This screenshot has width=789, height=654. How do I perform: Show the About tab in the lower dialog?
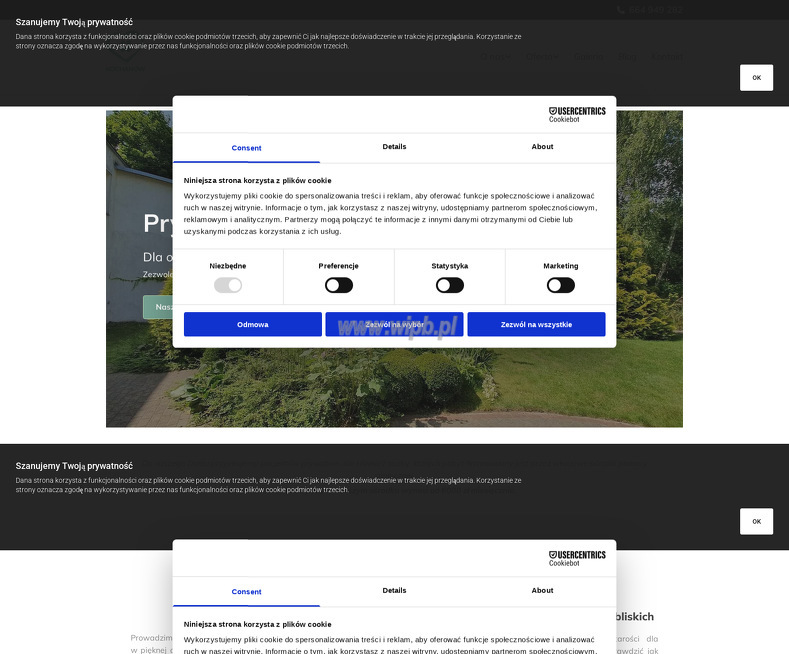coord(542,591)
